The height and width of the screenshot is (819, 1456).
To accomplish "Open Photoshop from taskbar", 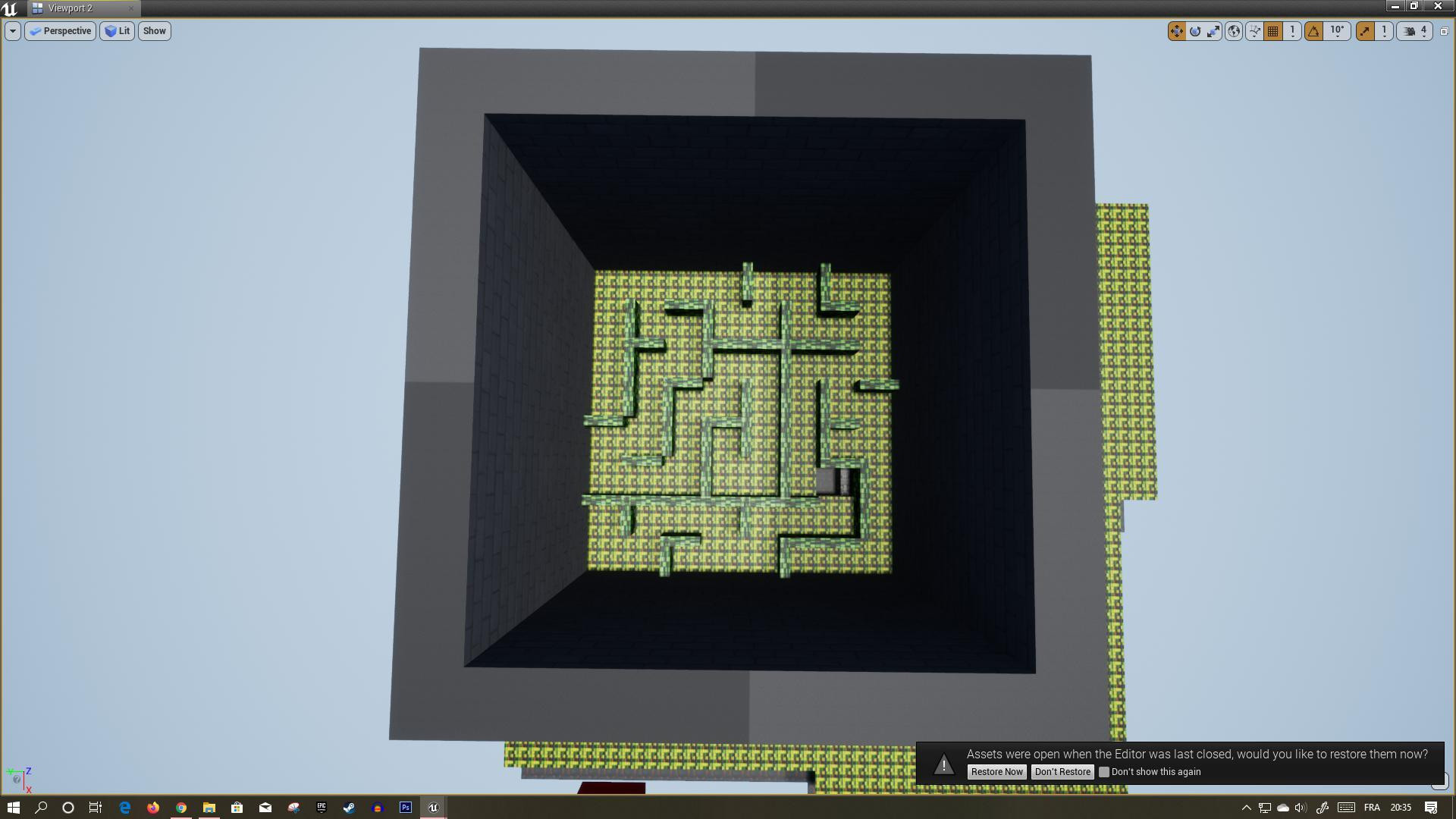I will pos(406,808).
